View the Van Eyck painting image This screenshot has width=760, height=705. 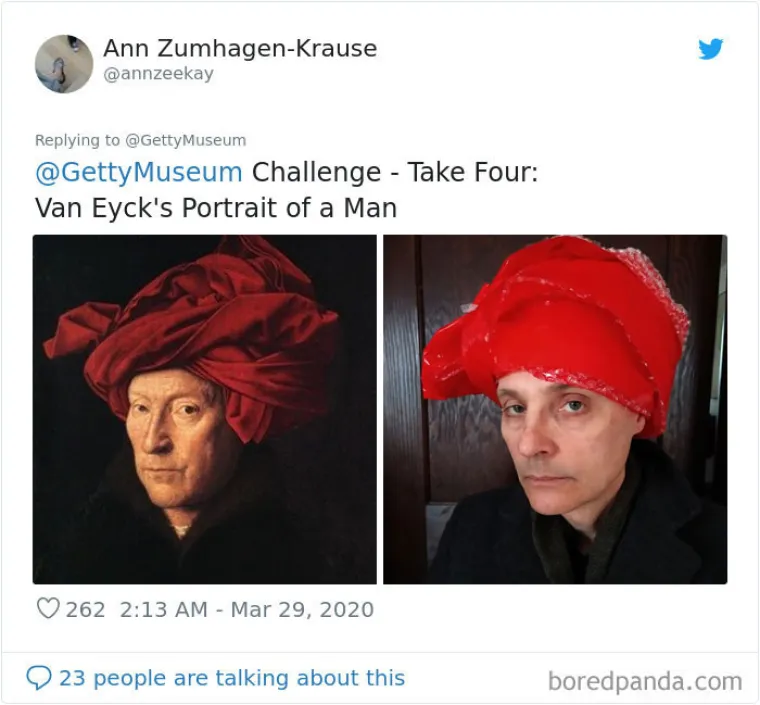[x=205, y=409]
